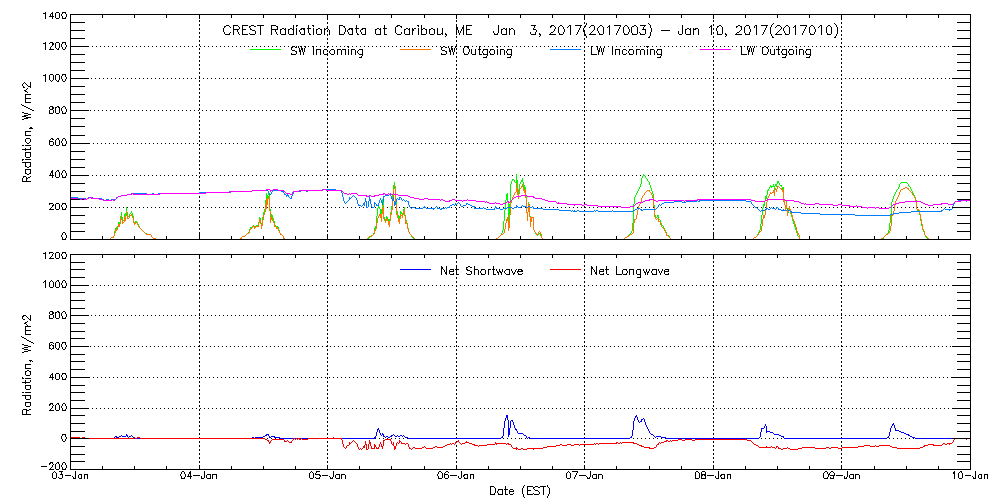Click the "08-Jan" x-axis label
The width and height of the screenshot is (1000, 500).
(x=713, y=476)
